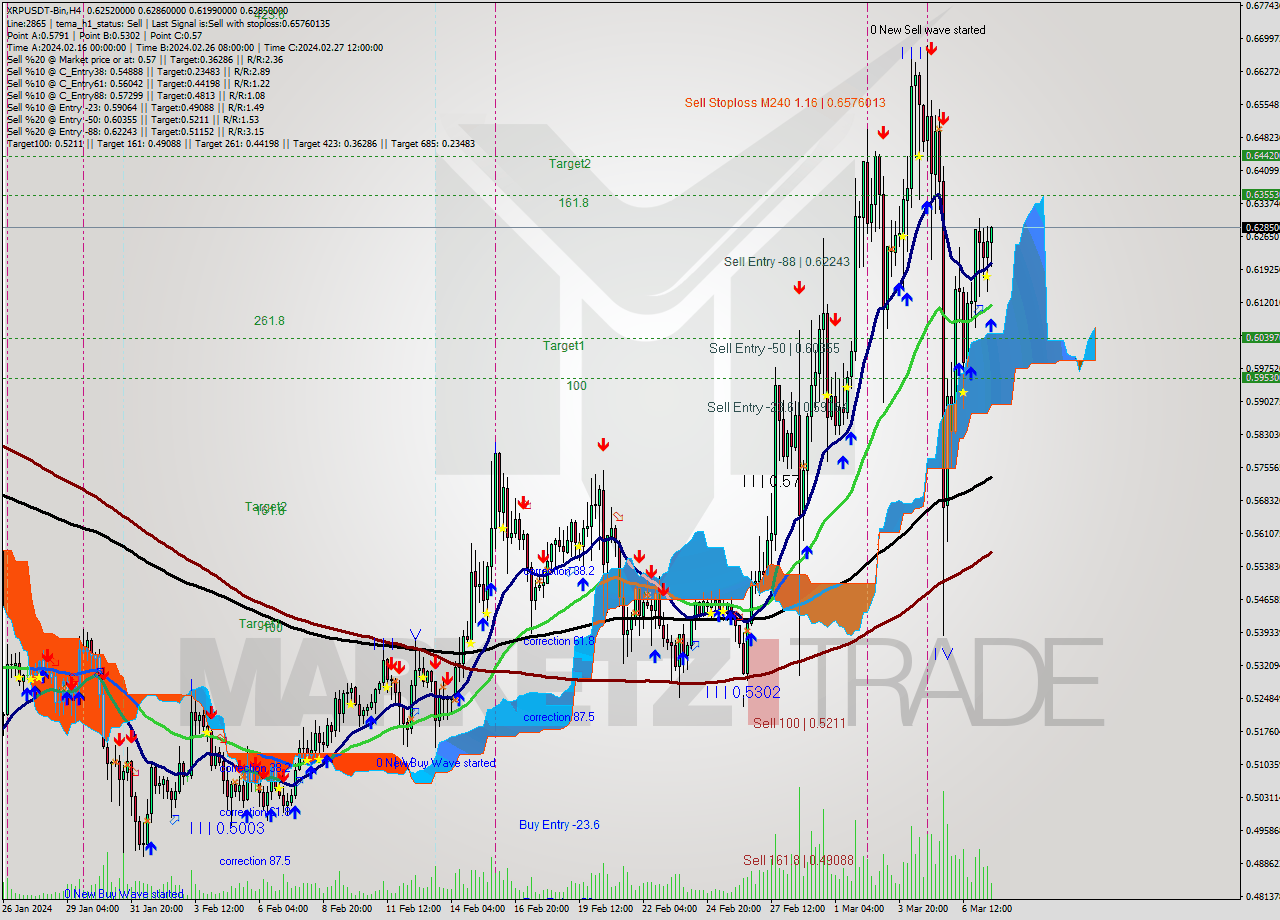Click the '26 Jan 2024' date on time axis
Image resolution: width=1280 pixels, height=920 pixels.
tap(28, 909)
